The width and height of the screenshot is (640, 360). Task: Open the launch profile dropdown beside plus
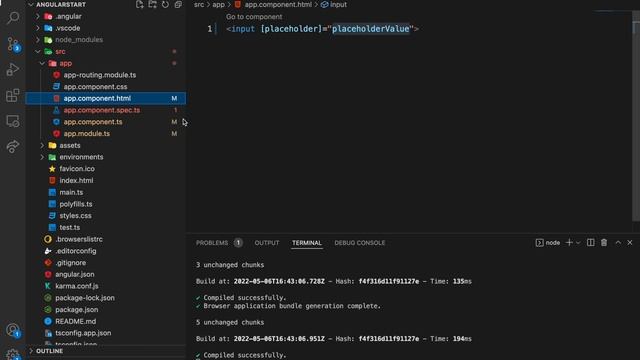[578, 243]
